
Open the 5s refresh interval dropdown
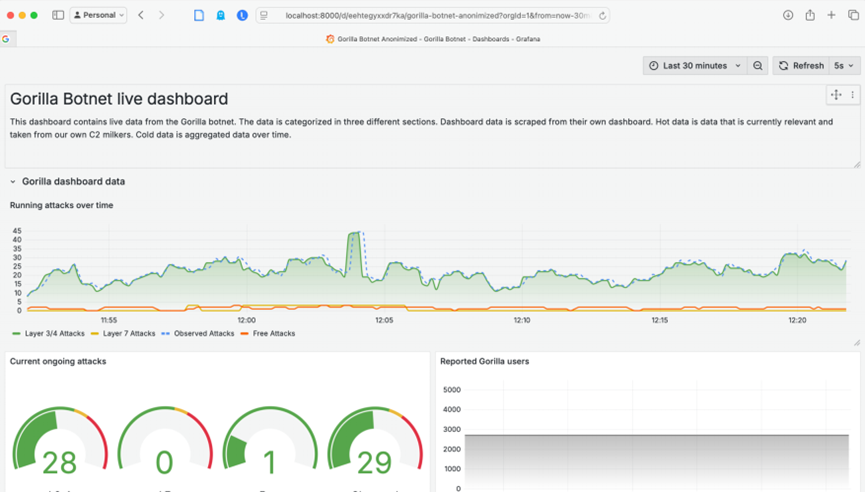point(845,66)
